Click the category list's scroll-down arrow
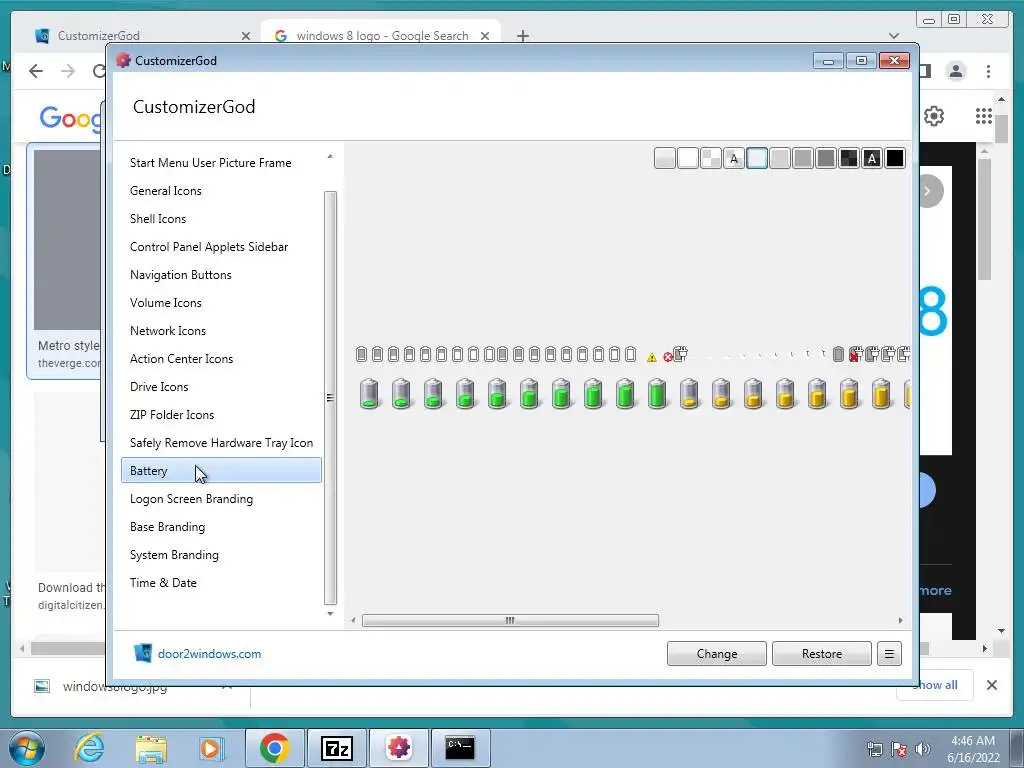1024x768 pixels. click(x=330, y=614)
